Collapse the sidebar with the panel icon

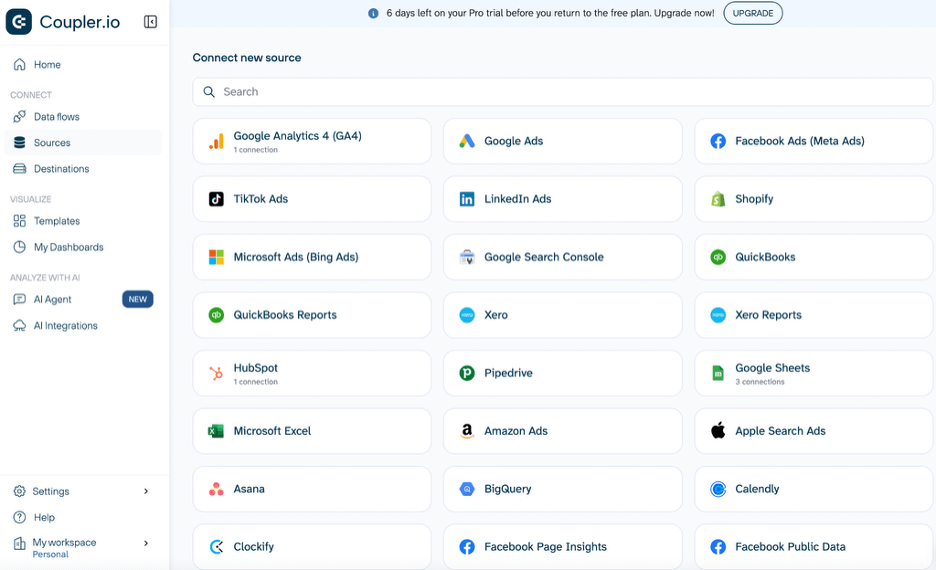click(x=150, y=22)
